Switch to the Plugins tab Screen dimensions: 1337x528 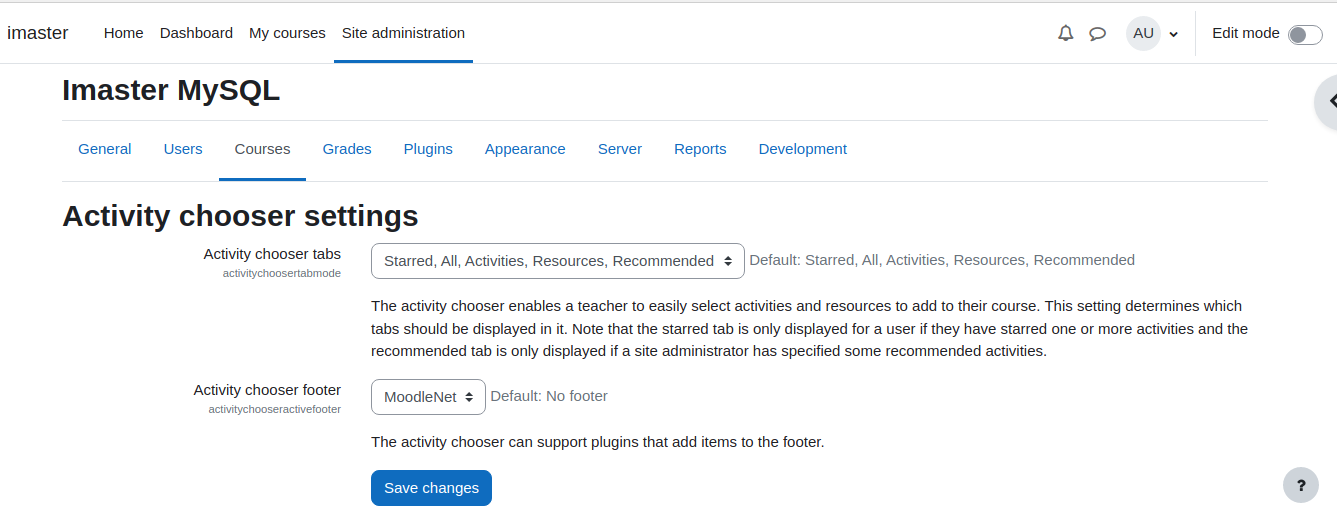coord(428,149)
